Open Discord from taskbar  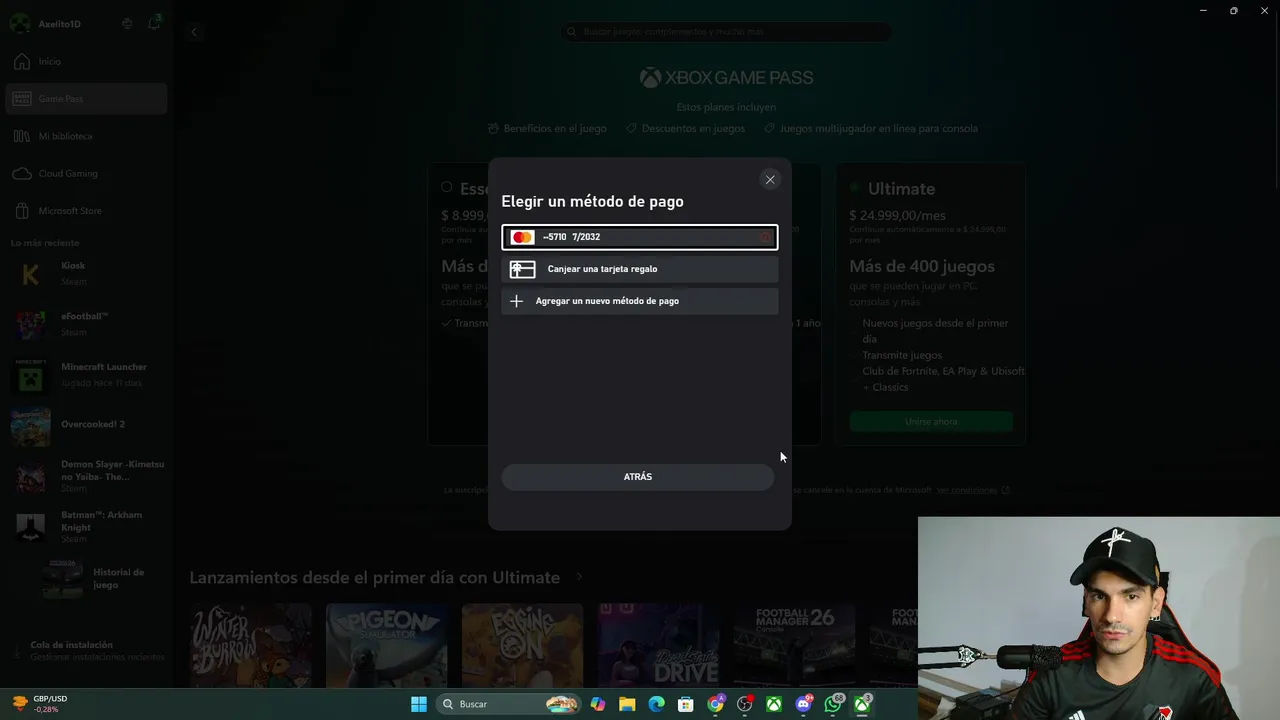coord(804,704)
